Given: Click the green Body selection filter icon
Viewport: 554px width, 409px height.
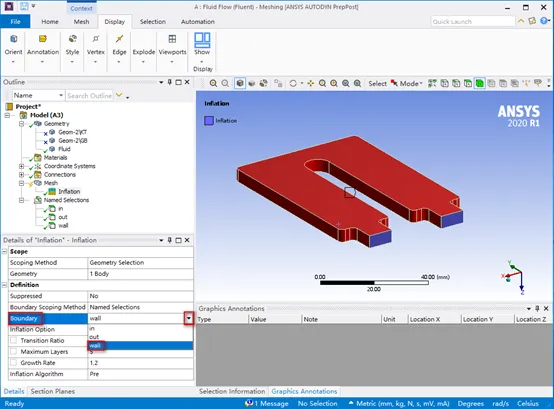Looking at the screenshot, I should coord(479,83).
